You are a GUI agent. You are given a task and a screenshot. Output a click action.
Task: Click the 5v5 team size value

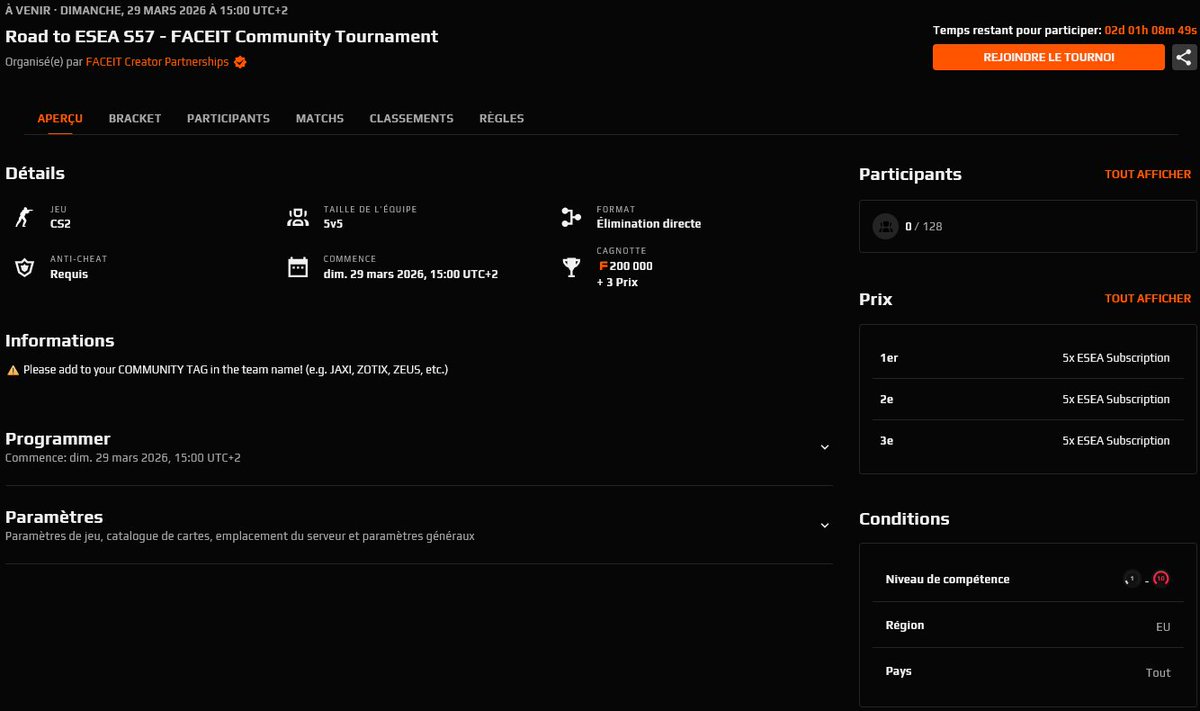click(x=333, y=224)
